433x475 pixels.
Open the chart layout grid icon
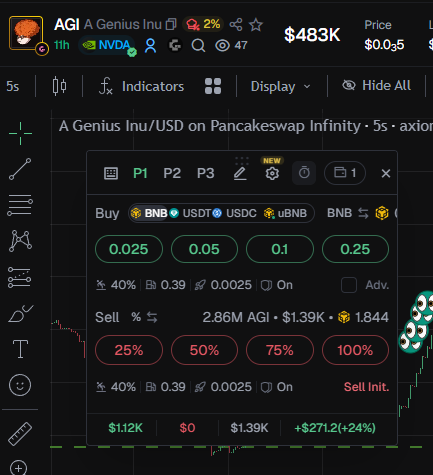point(213,86)
